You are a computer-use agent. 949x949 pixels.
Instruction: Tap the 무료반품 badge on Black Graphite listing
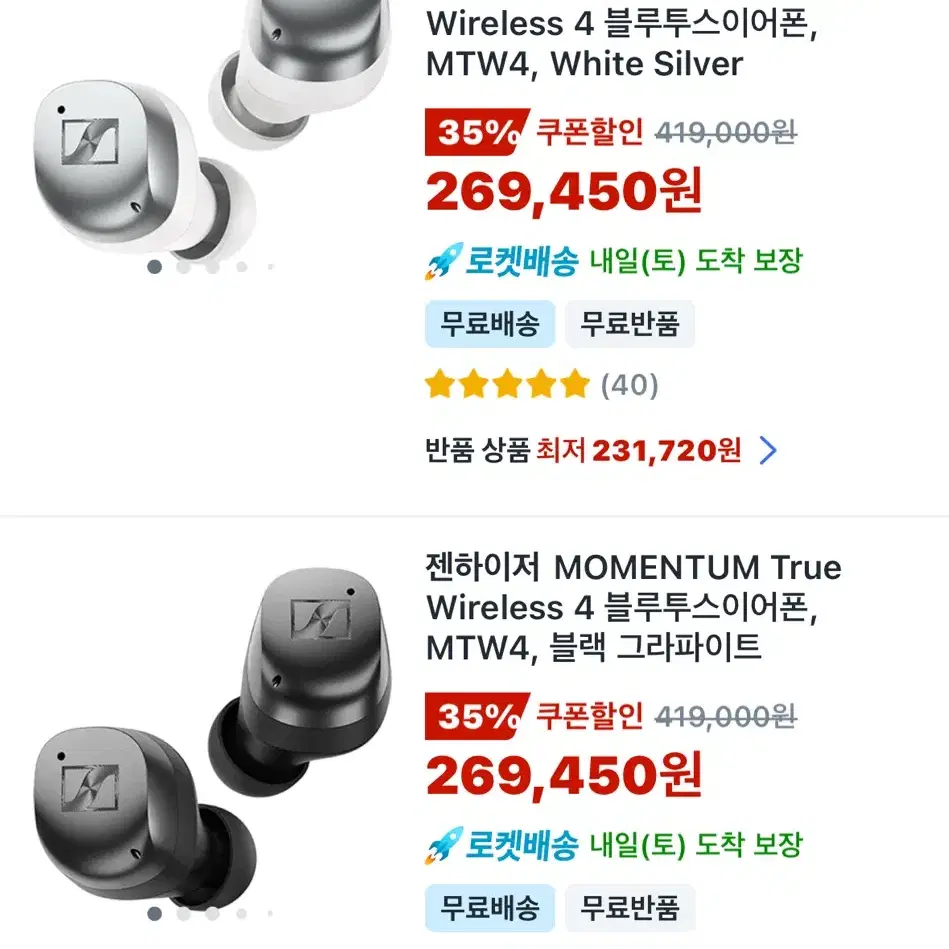(x=630, y=908)
